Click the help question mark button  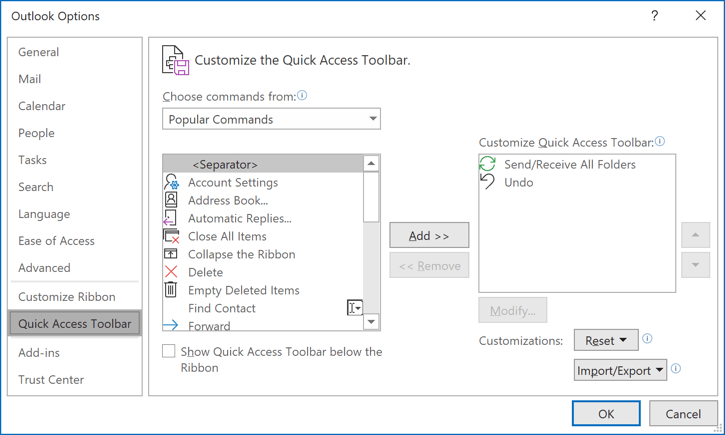pyautogui.click(x=654, y=16)
